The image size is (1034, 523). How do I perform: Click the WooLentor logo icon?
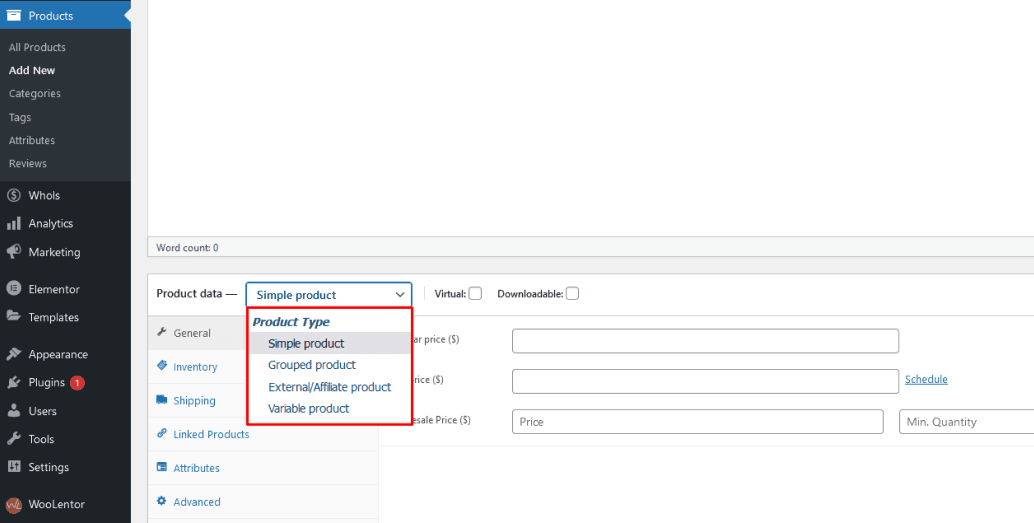point(14,505)
